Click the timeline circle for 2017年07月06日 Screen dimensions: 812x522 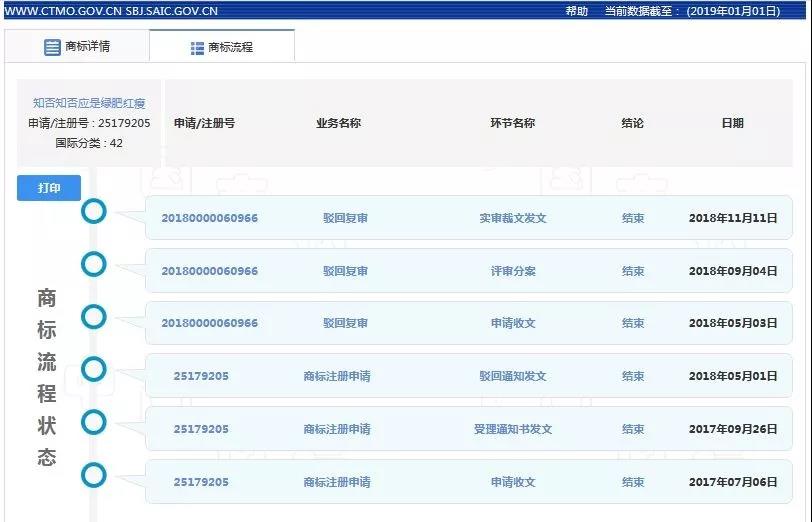(94, 475)
